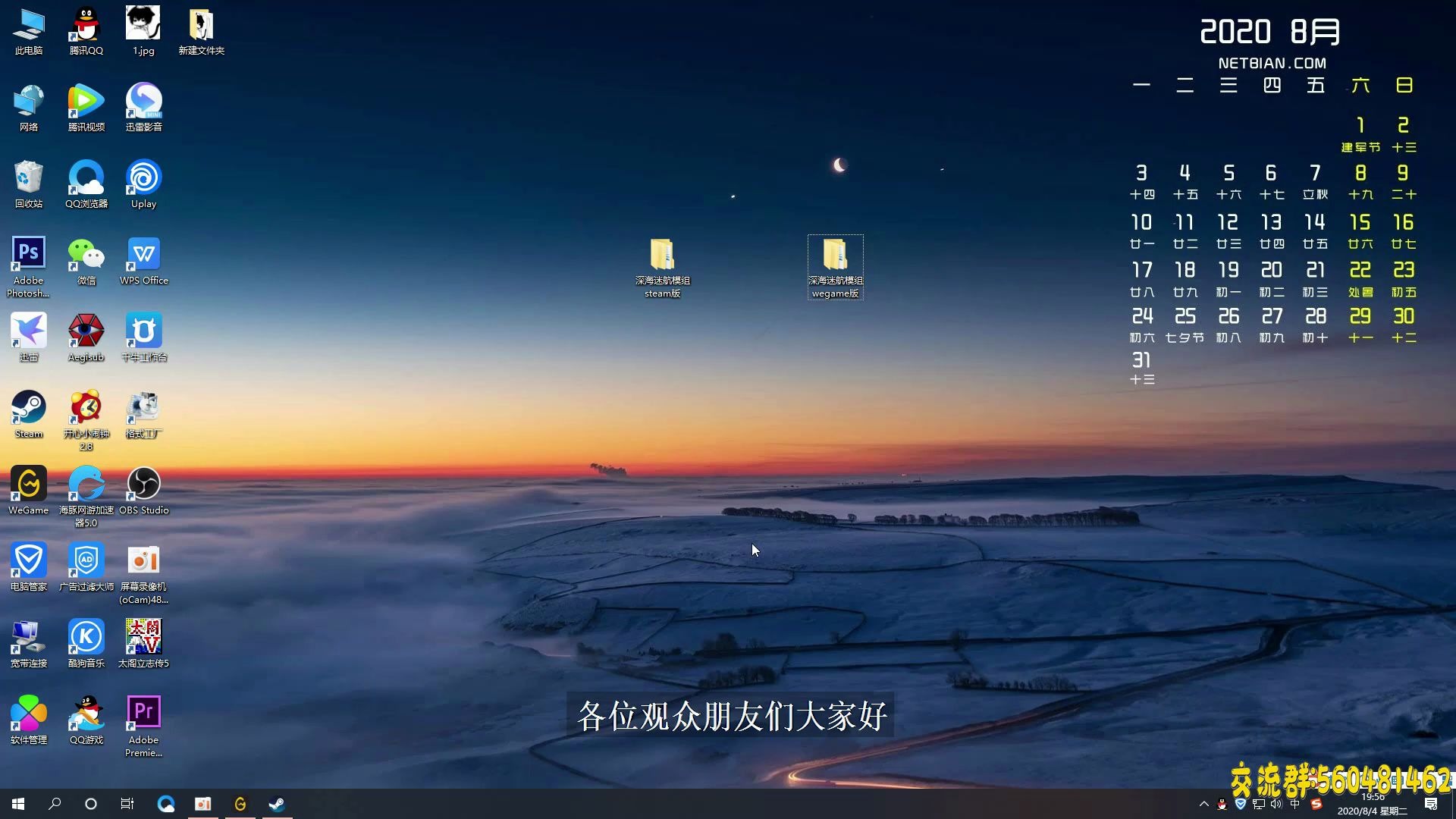Click August calendar month header
The image size is (1456, 819).
point(1270,32)
